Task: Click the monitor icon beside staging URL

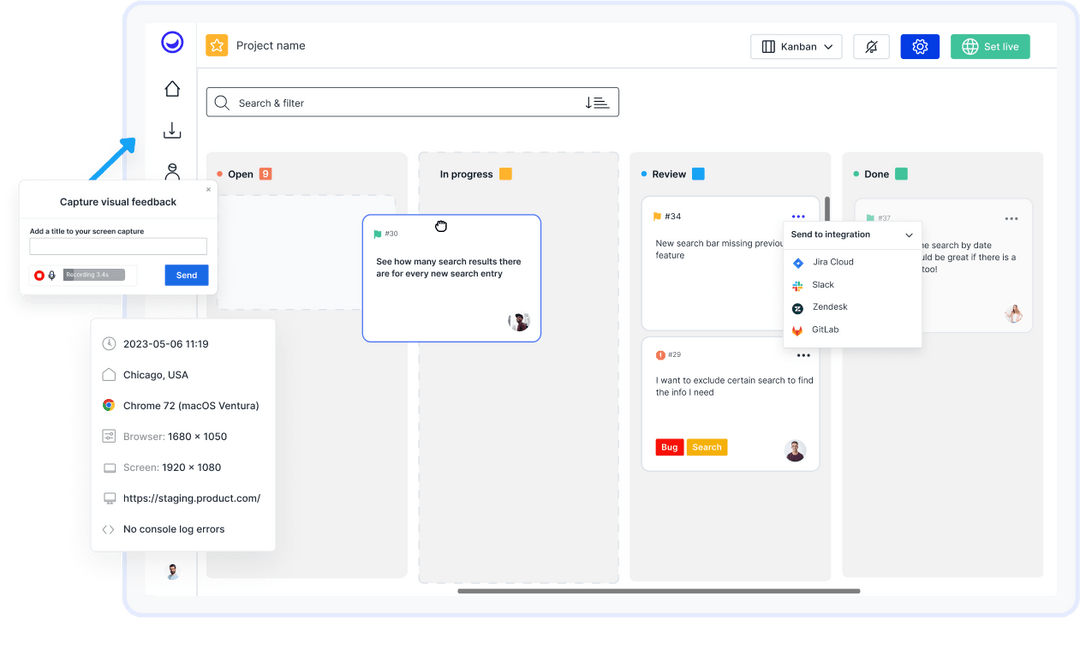Action: pyautogui.click(x=109, y=498)
